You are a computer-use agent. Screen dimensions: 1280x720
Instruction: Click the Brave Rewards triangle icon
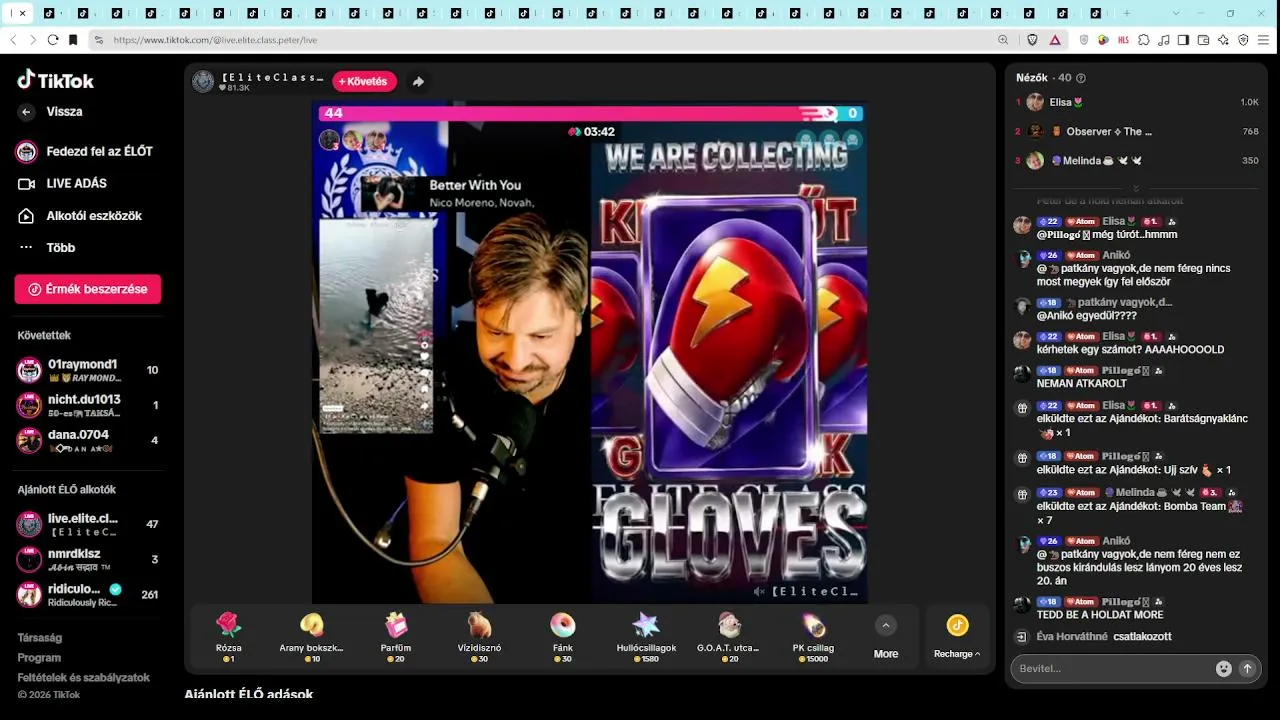1055,40
